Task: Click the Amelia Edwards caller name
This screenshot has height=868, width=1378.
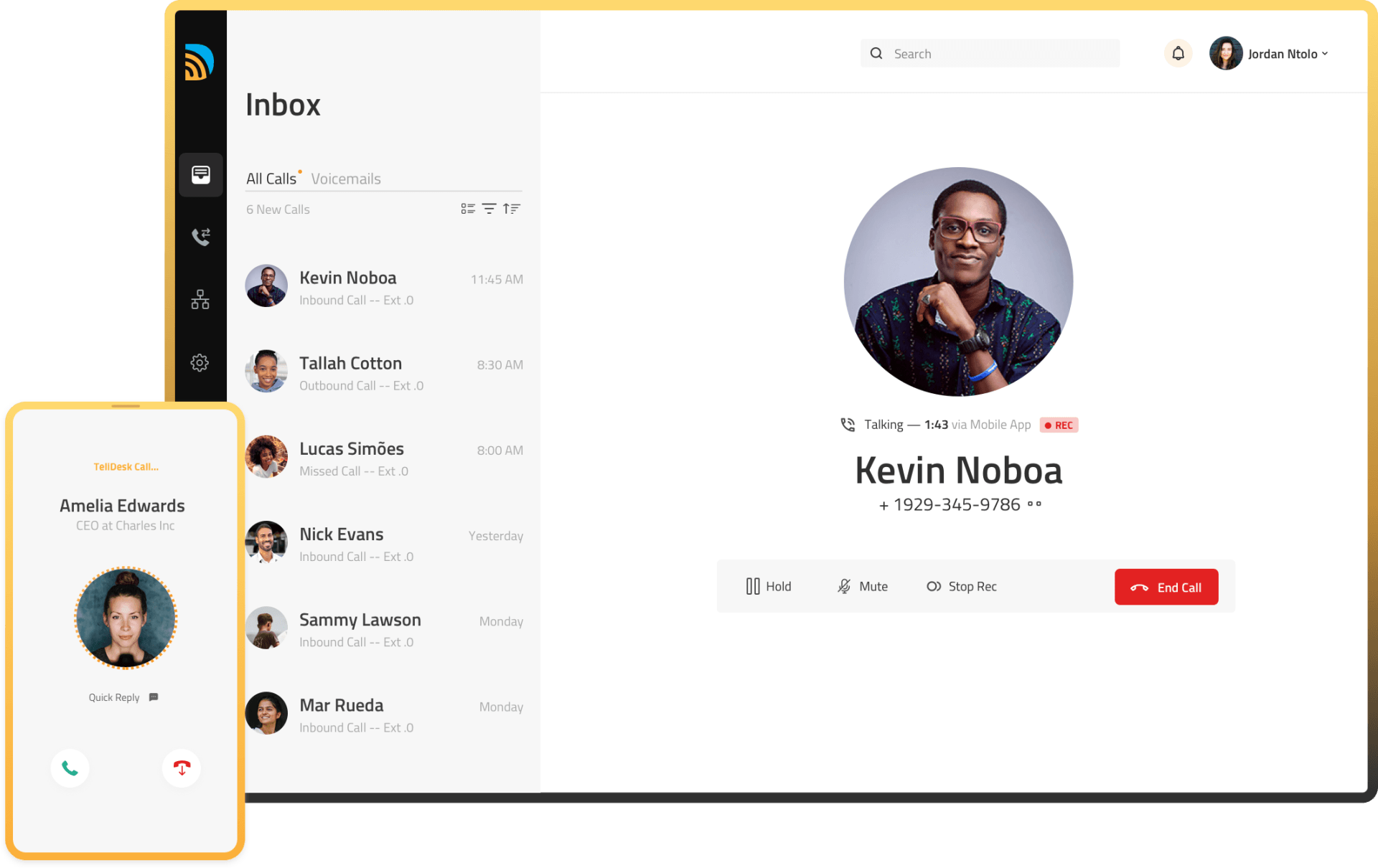Action: click(122, 506)
